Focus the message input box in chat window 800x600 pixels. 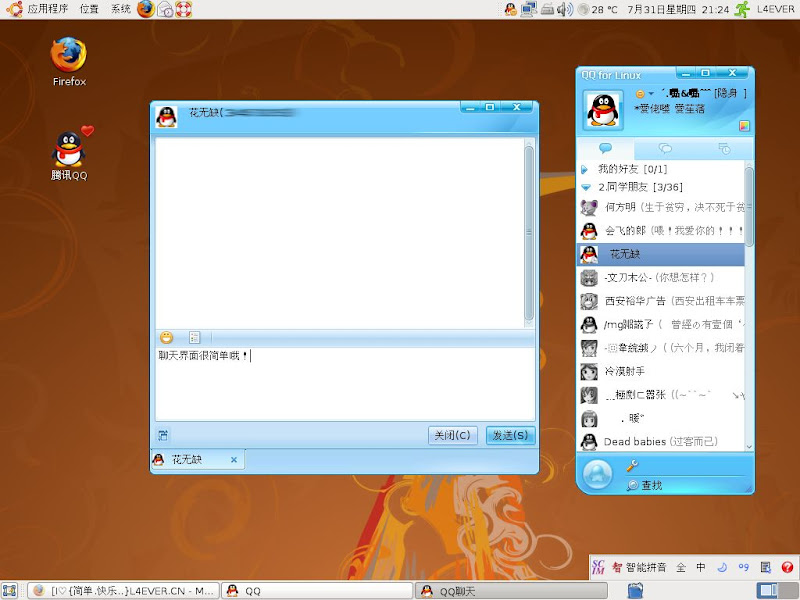(345, 384)
